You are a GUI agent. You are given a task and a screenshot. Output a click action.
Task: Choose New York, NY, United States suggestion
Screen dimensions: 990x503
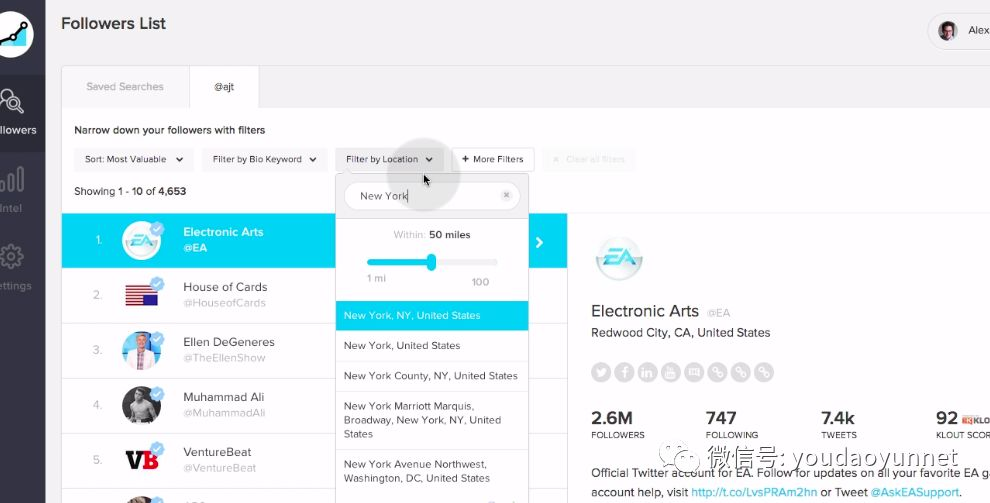click(x=432, y=316)
